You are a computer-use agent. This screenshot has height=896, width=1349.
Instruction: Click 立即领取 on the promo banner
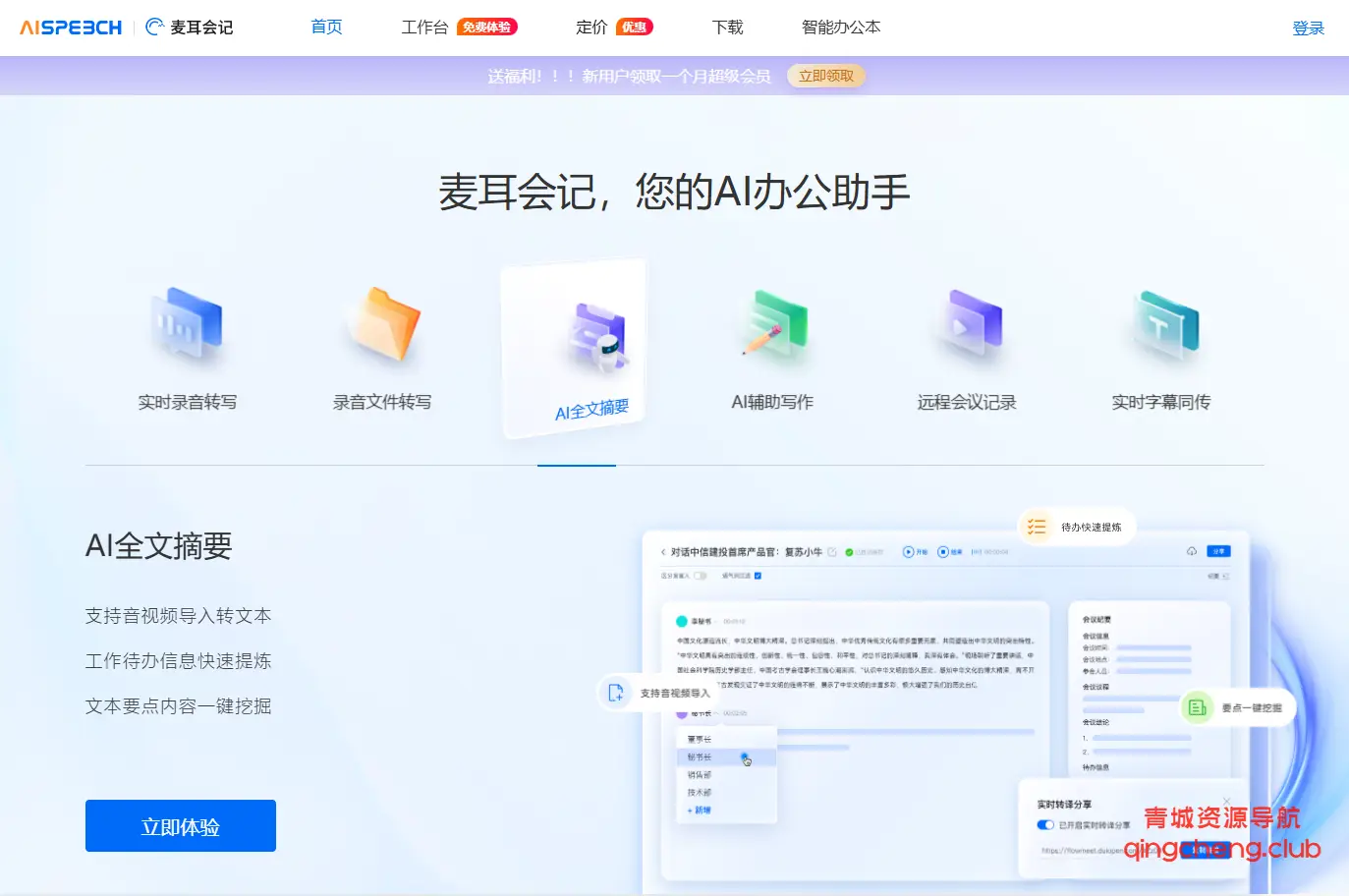pyautogui.click(x=826, y=75)
